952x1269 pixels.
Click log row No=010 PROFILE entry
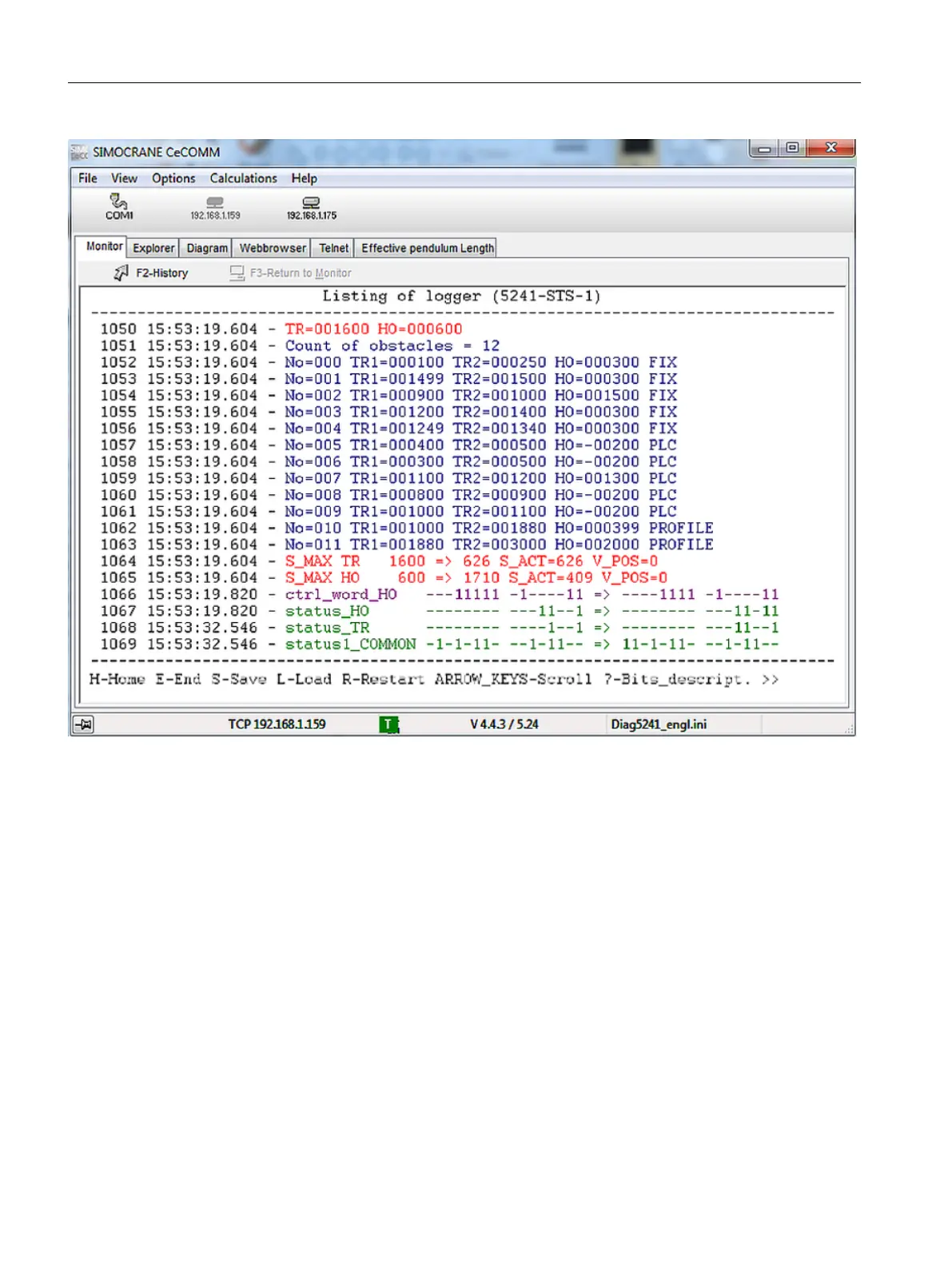407,529
